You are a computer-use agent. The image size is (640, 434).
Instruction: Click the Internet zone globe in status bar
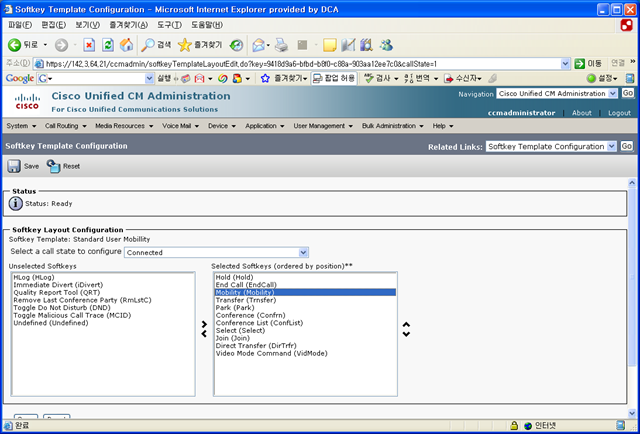pyautogui.click(x=528, y=425)
